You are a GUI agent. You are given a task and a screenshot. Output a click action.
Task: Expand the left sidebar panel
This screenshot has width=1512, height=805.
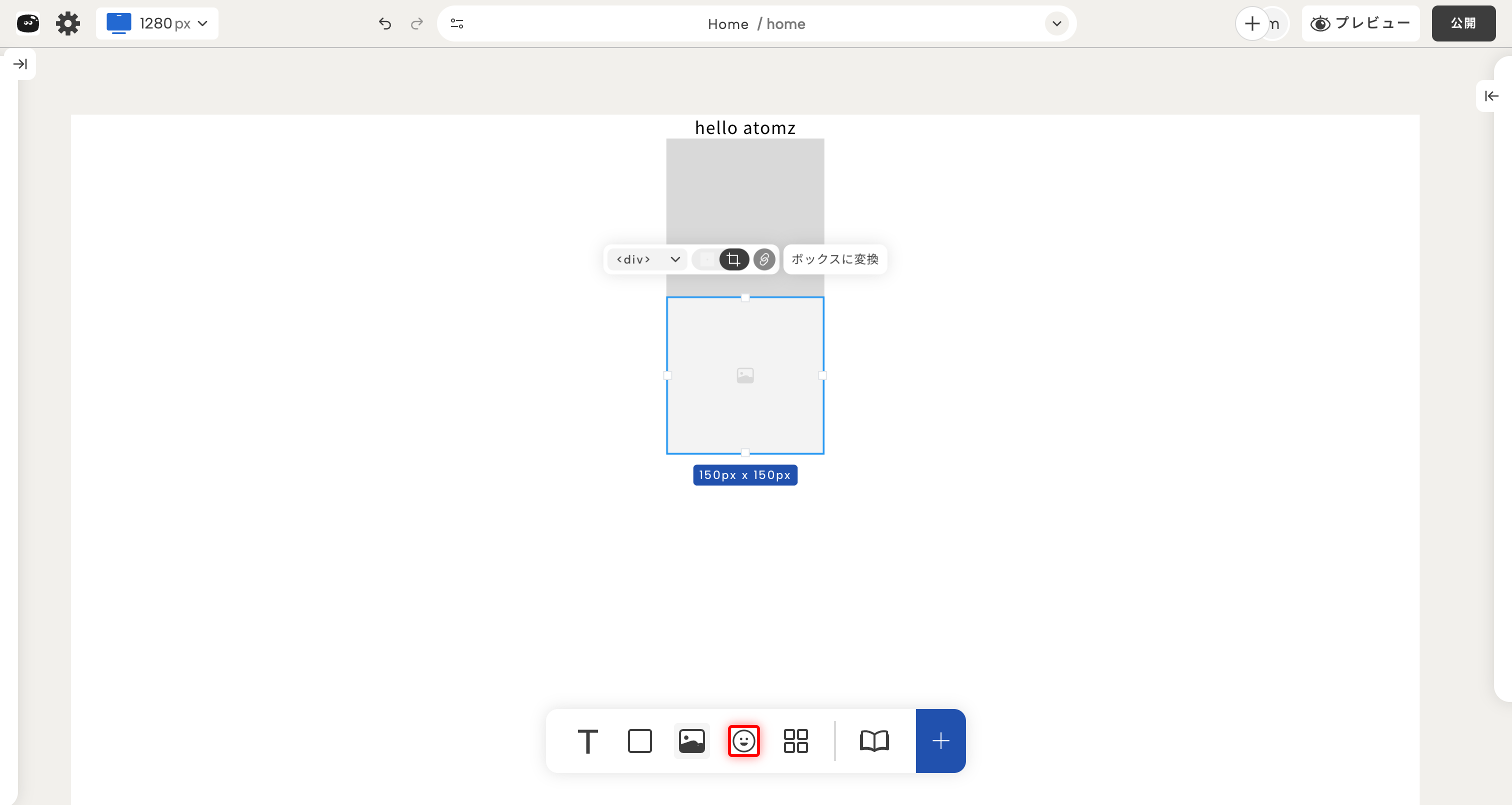[x=20, y=64]
